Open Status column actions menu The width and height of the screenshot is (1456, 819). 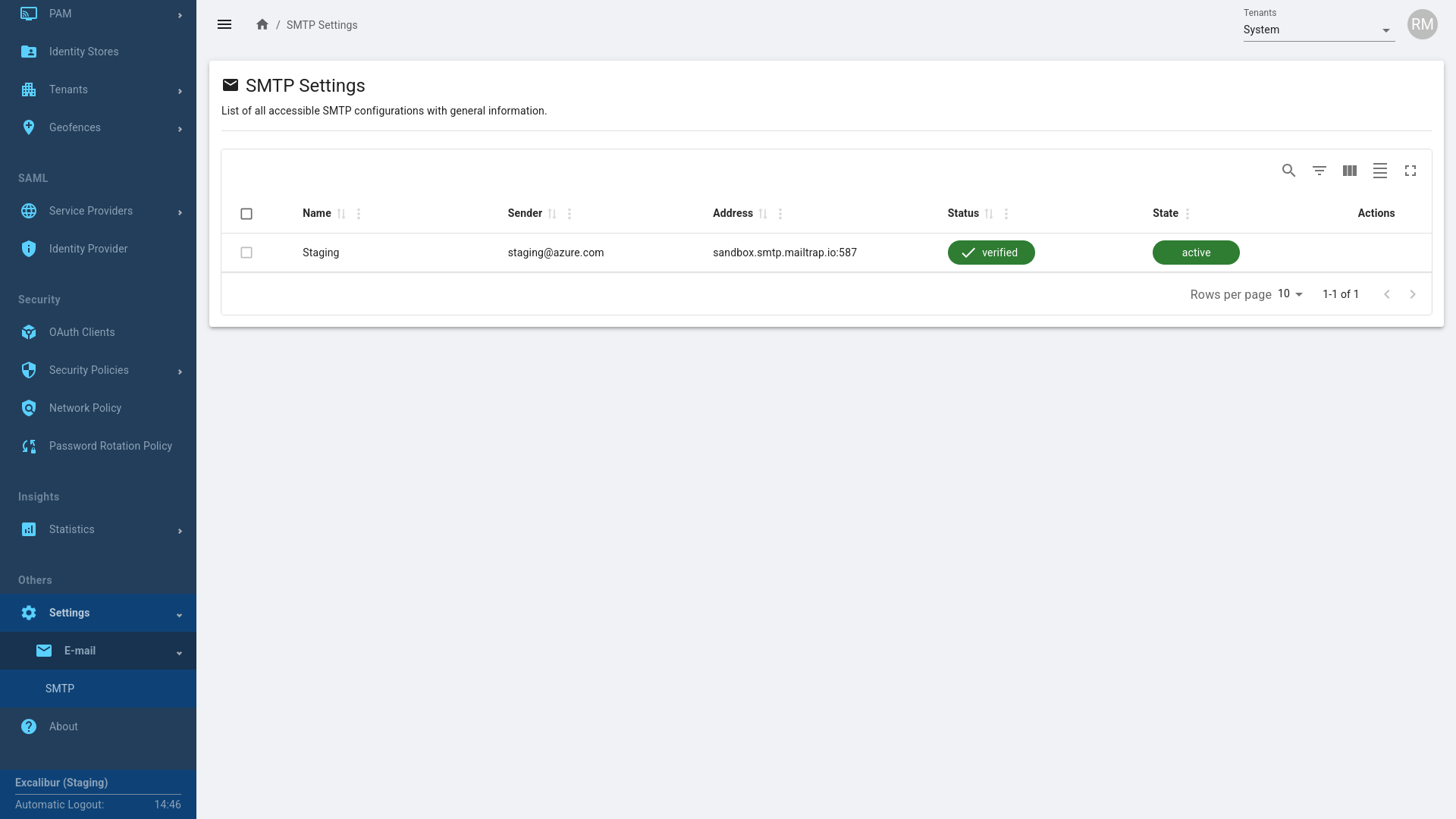coord(1006,214)
